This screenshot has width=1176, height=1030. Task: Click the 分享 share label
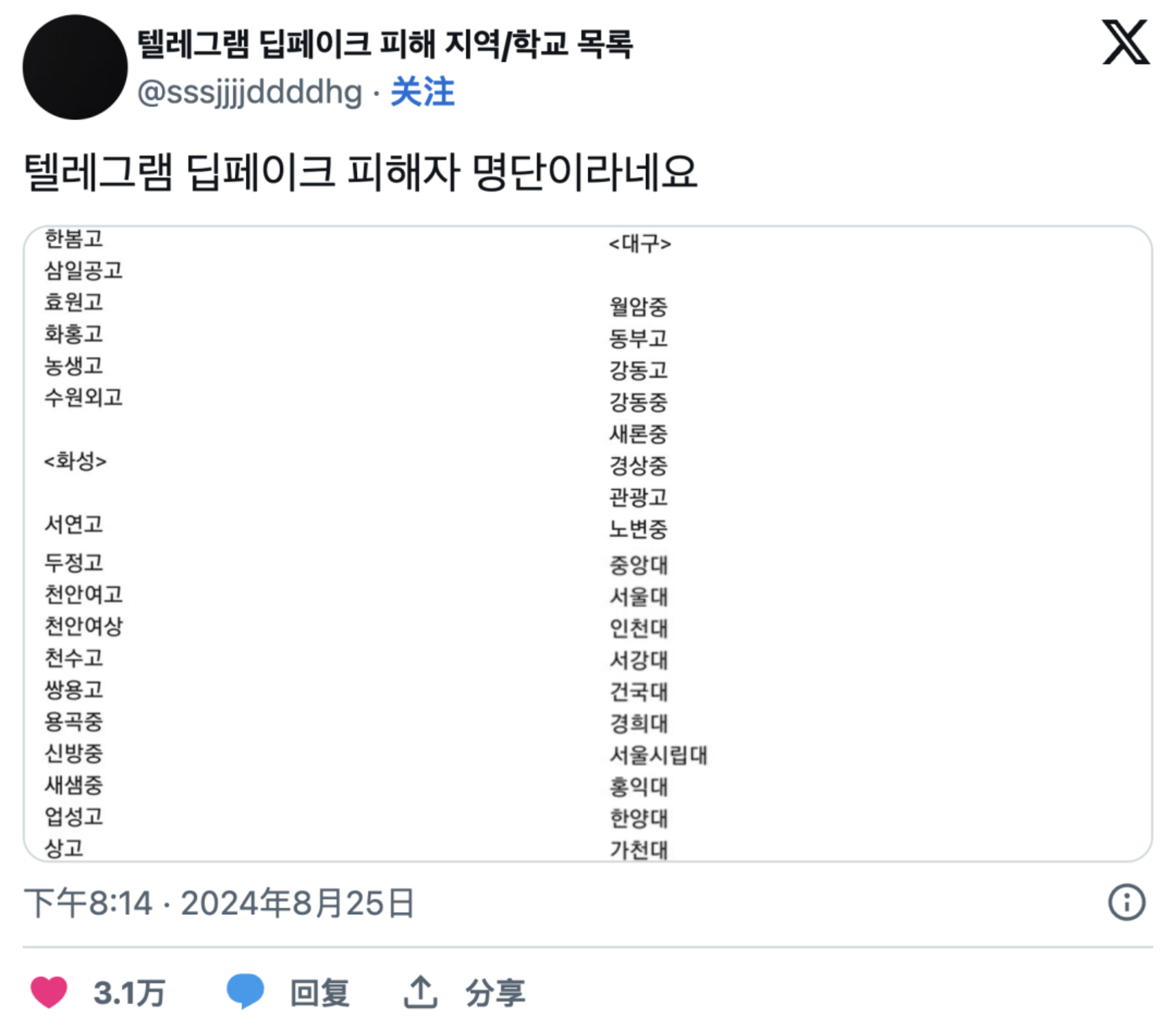tap(496, 991)
